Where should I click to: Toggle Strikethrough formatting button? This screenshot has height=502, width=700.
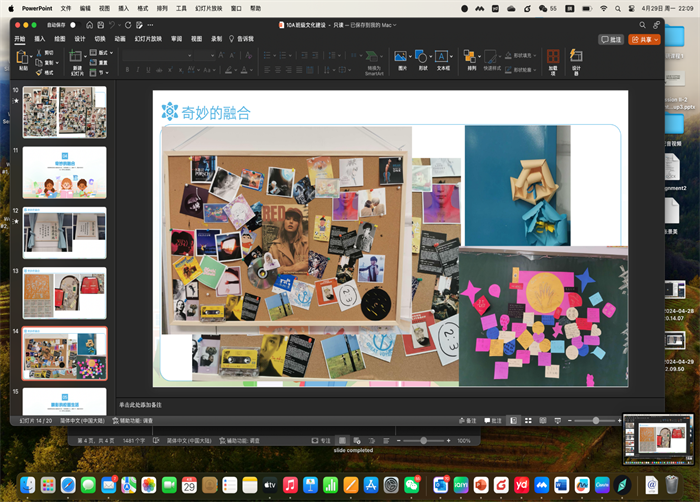tap(159, 70)
